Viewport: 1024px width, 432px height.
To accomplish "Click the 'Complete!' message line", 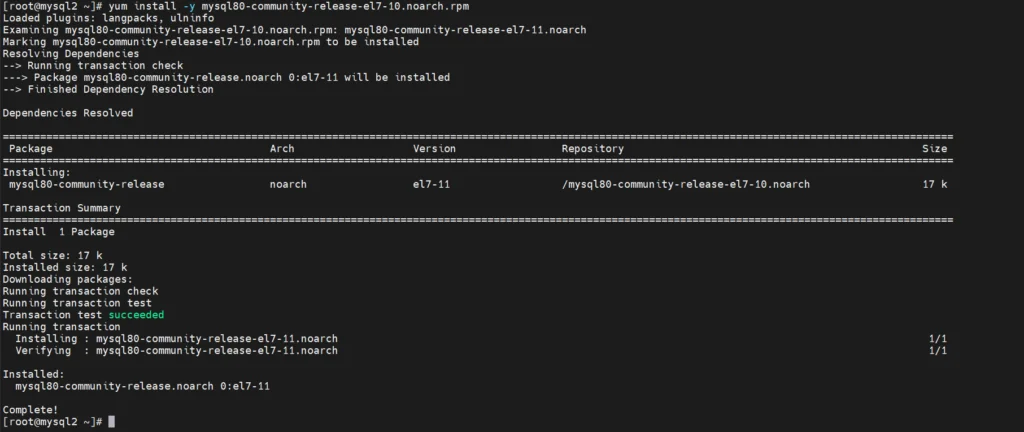I will (31, 410).
